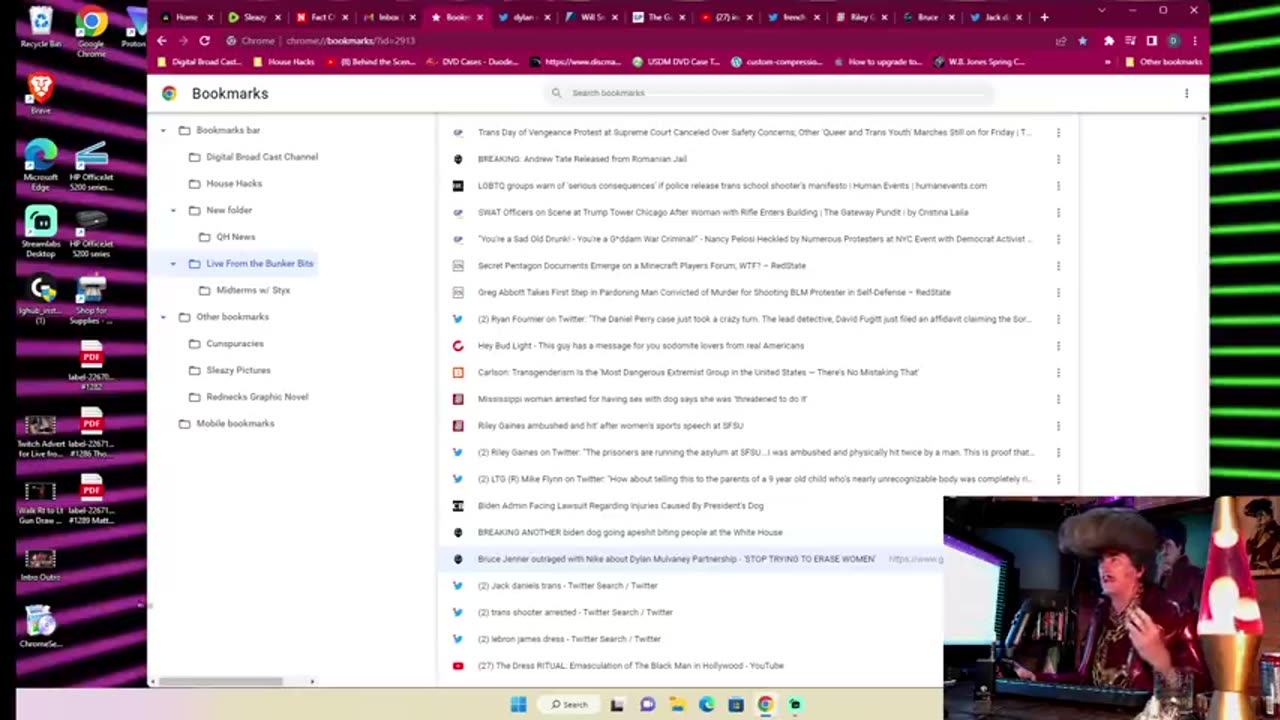
Task: Switch to the Home browser tab
Action: pyautogui.click(x=185, y=17)
